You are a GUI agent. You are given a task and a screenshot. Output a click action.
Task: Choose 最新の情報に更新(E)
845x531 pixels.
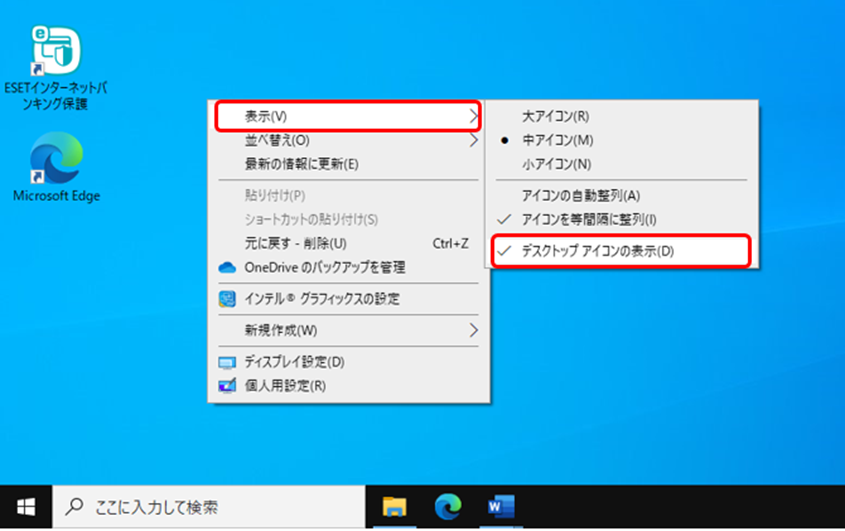point(349,164)
